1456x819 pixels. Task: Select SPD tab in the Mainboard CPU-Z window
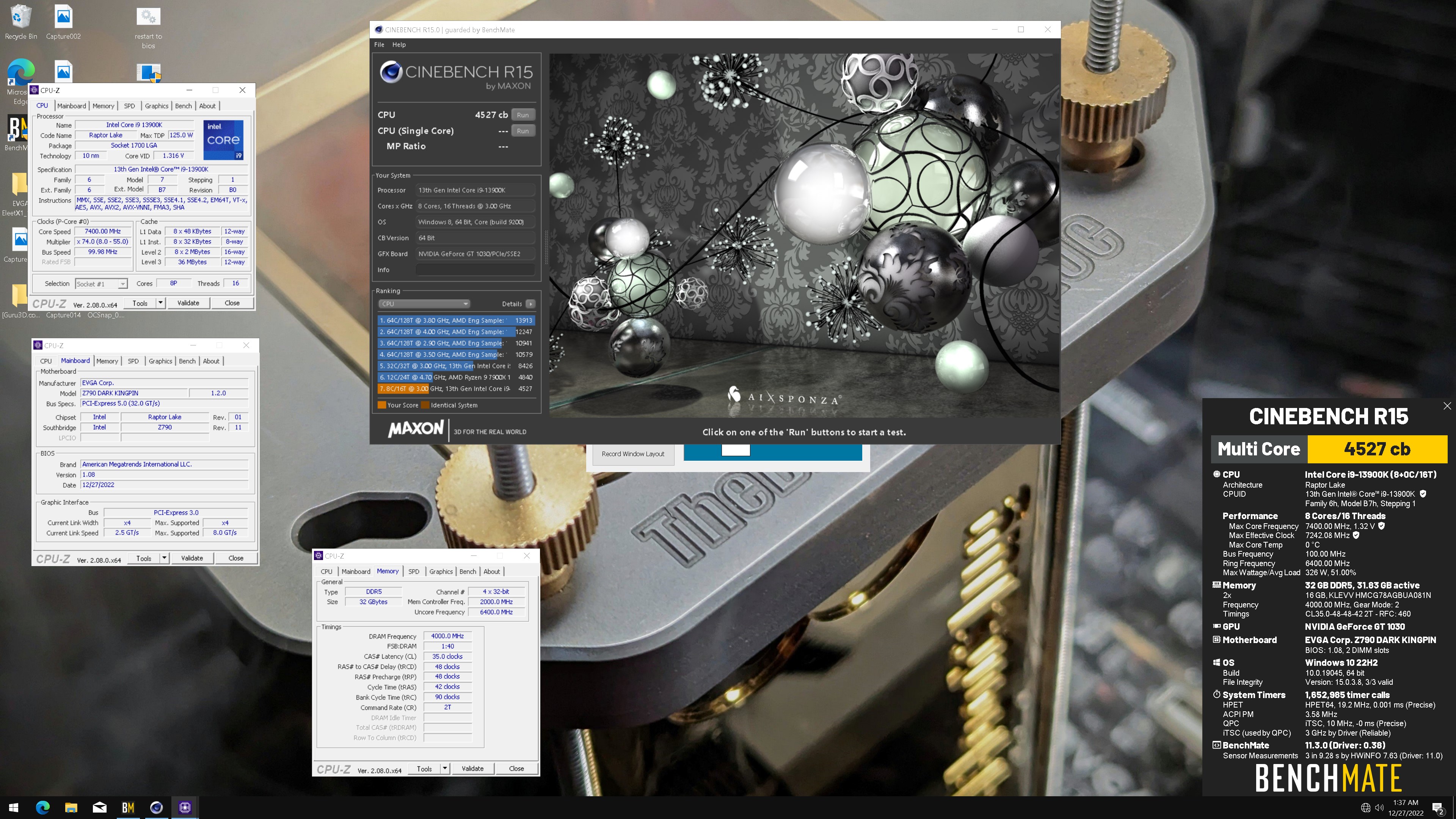pos(133,361)
